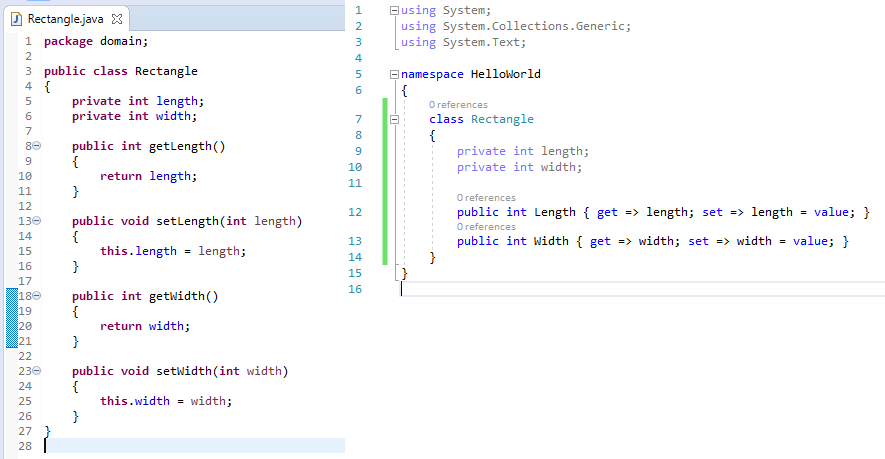This screenshot has height=459, width=885.
Task: Click the Java file icon on the Rectangle.java tab
Action: [x=16, y=19]
